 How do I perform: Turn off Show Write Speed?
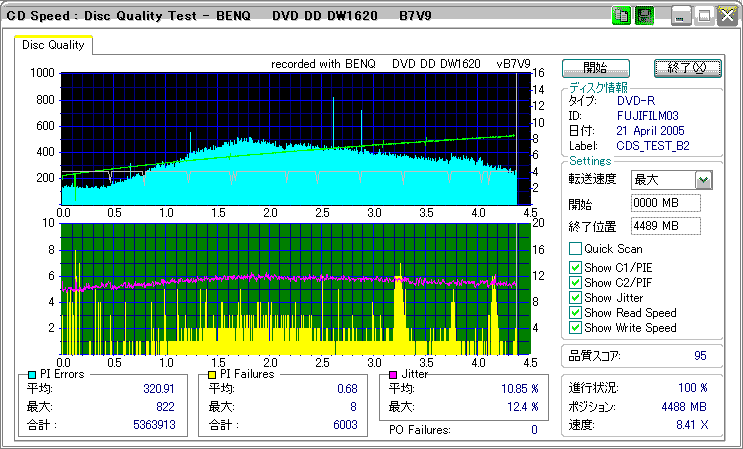point(575,328)
